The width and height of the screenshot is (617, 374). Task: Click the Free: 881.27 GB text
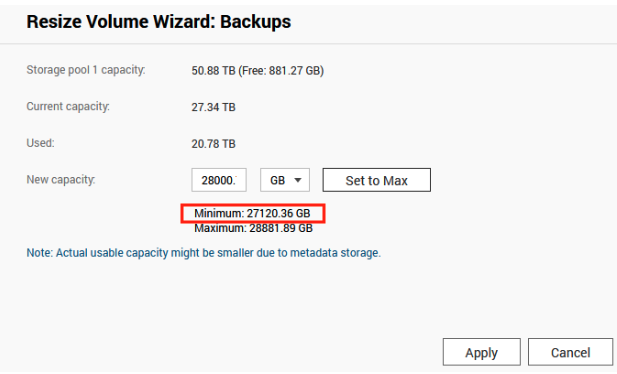coord(281,71)
